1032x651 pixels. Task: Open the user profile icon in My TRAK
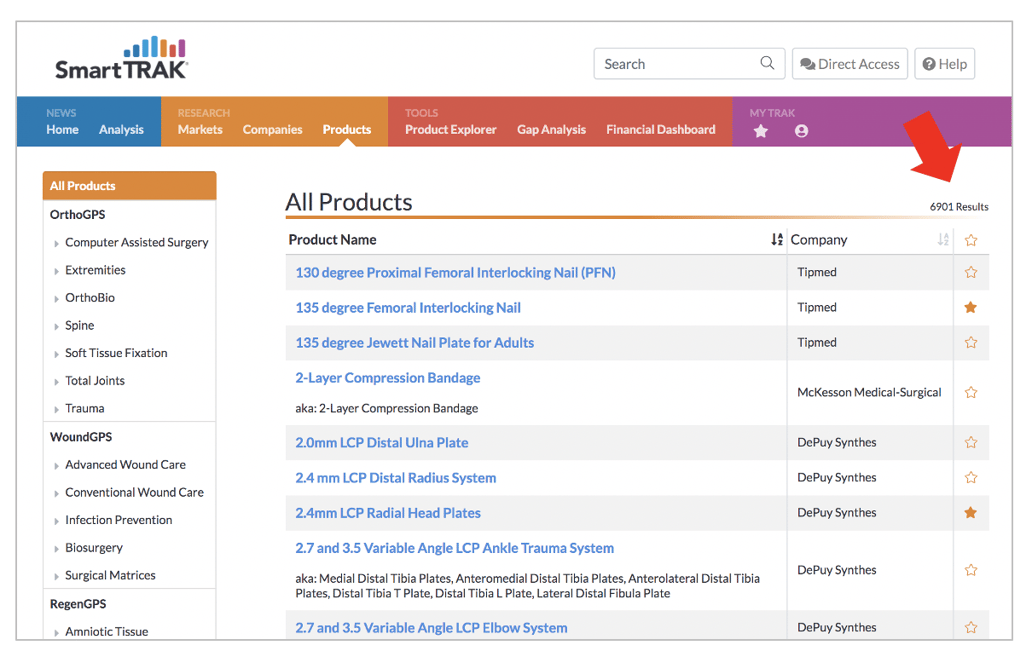coord(801,131)
